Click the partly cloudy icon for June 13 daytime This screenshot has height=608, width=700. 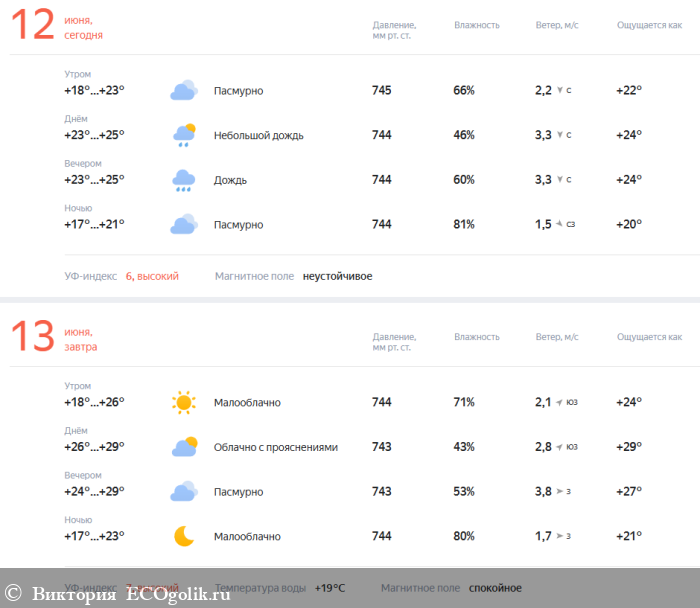click(x=183, y=447)
